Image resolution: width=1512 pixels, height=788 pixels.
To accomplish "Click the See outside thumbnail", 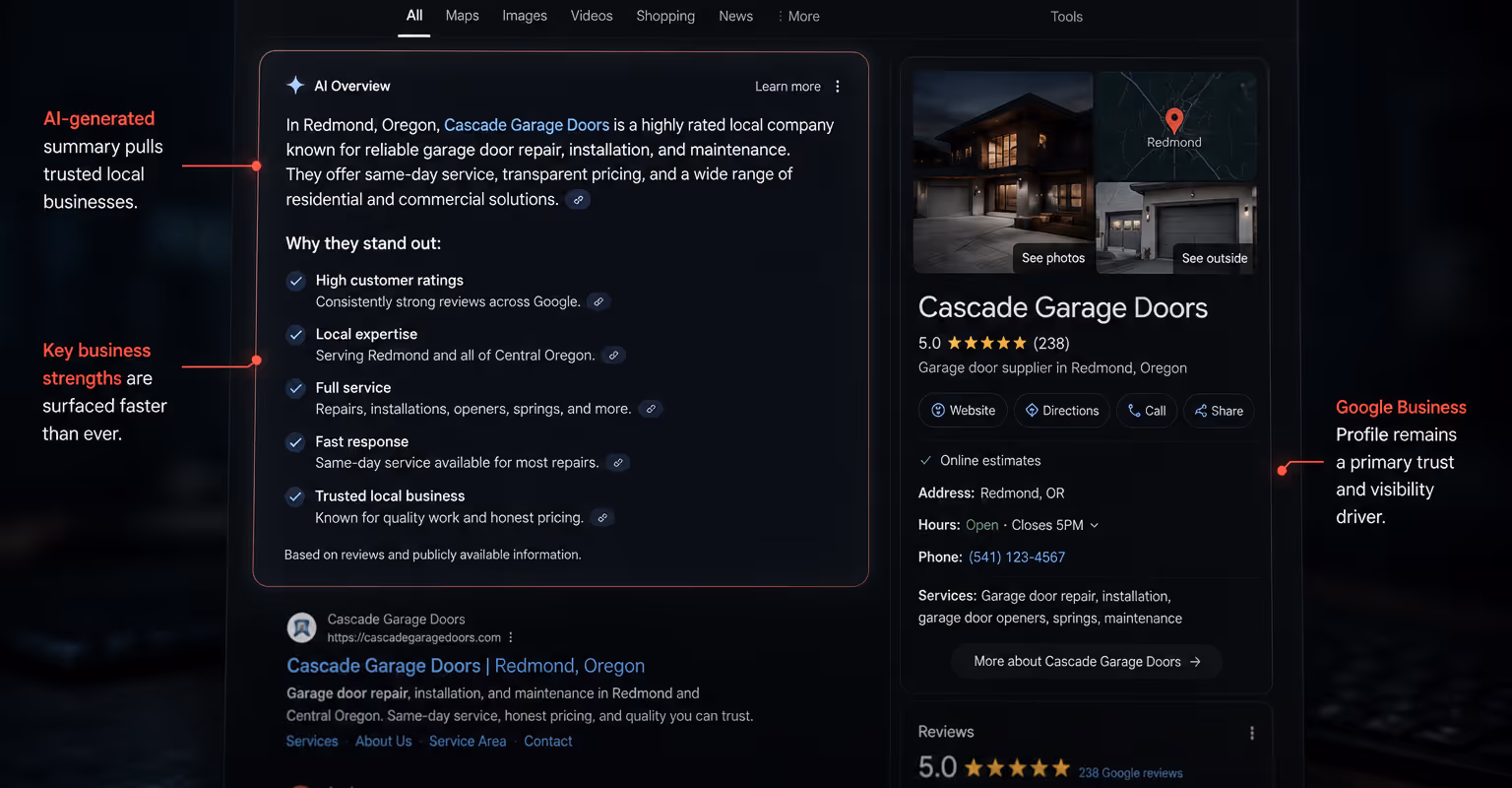I will click(x=1176, y=229).
